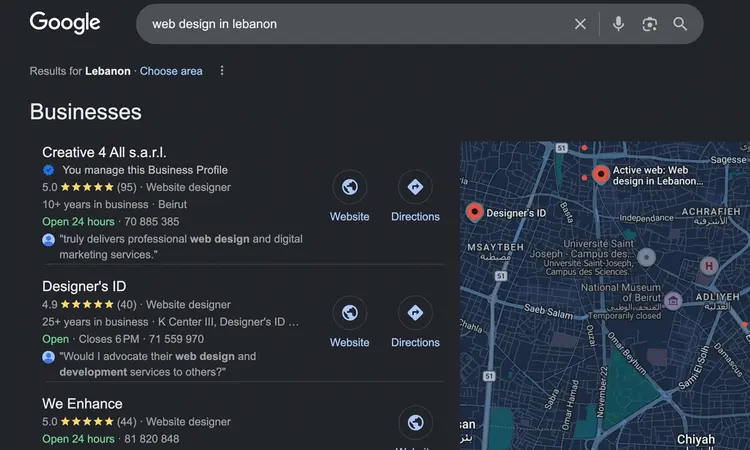
Task: Open Designer's ID website globe icon
Action: tap(349, 313)
